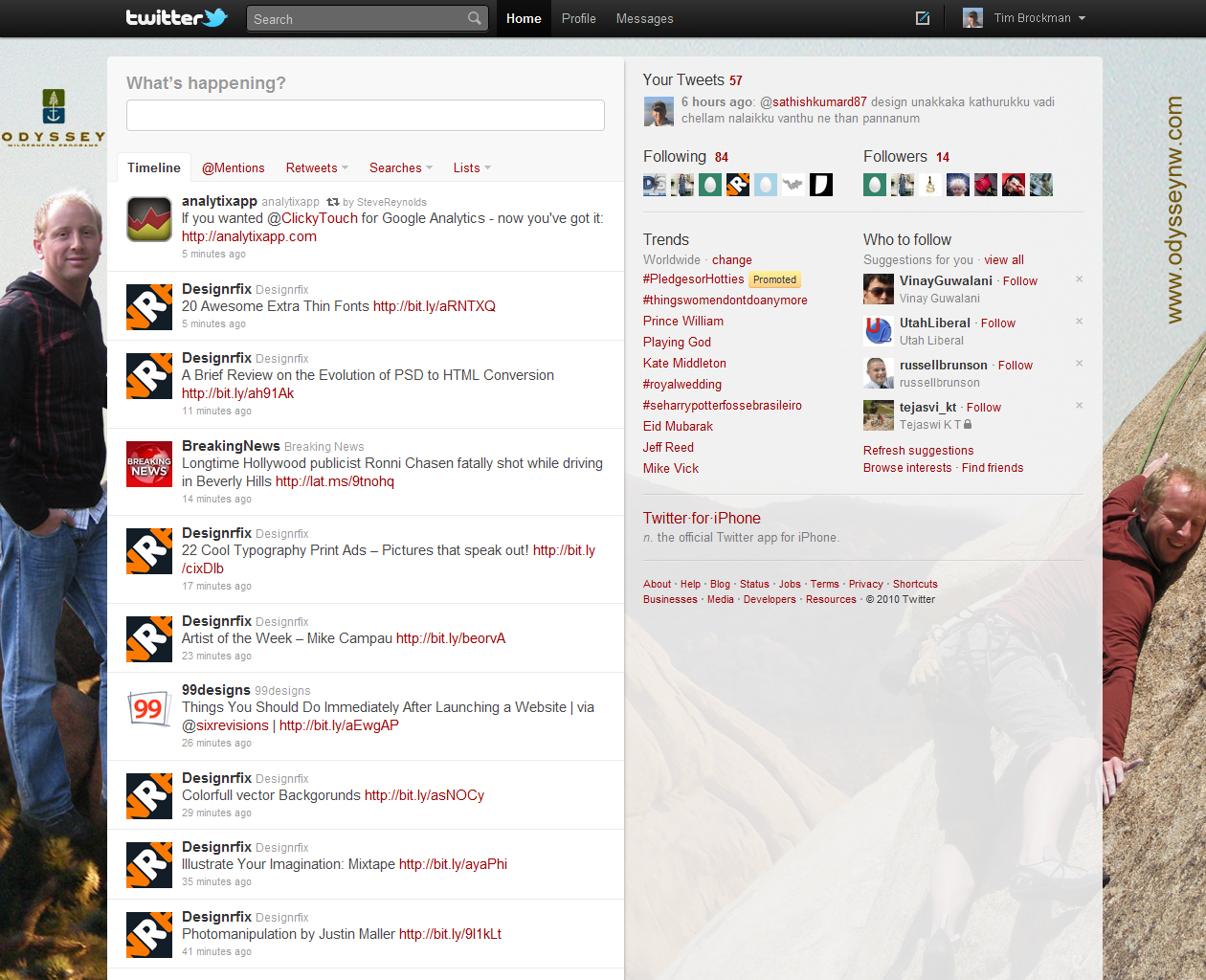Click the retweet icon by SteveReynolds
1206x980 pixels.
(333, 202)
